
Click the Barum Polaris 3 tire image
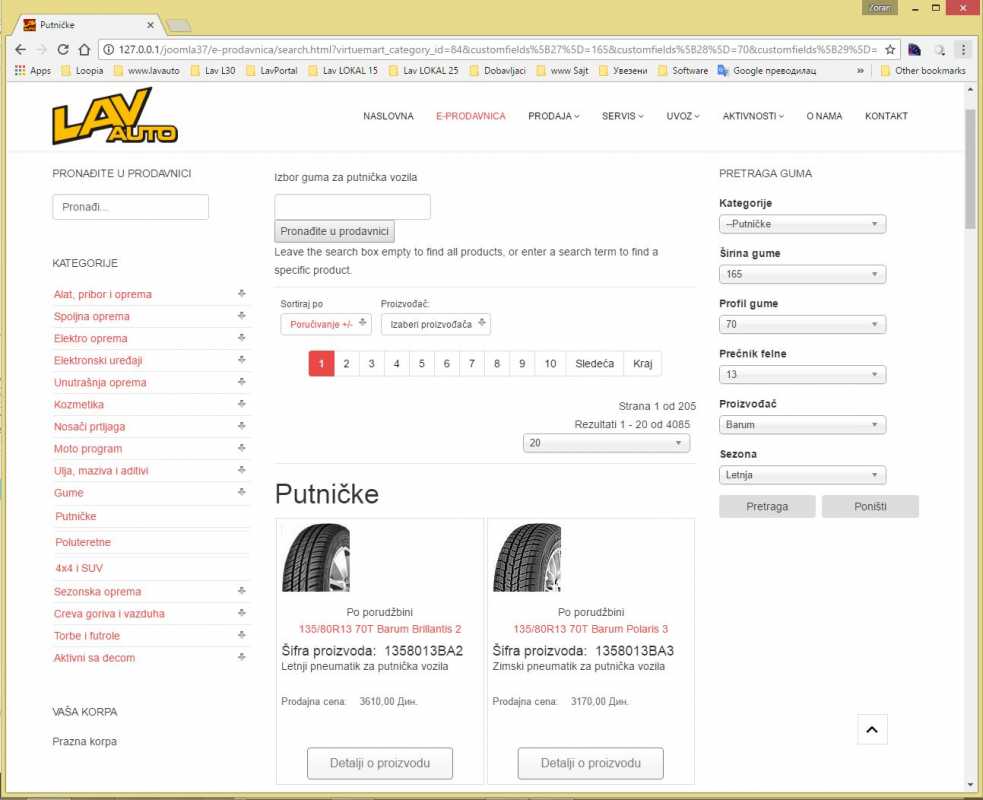coord(527,557)
